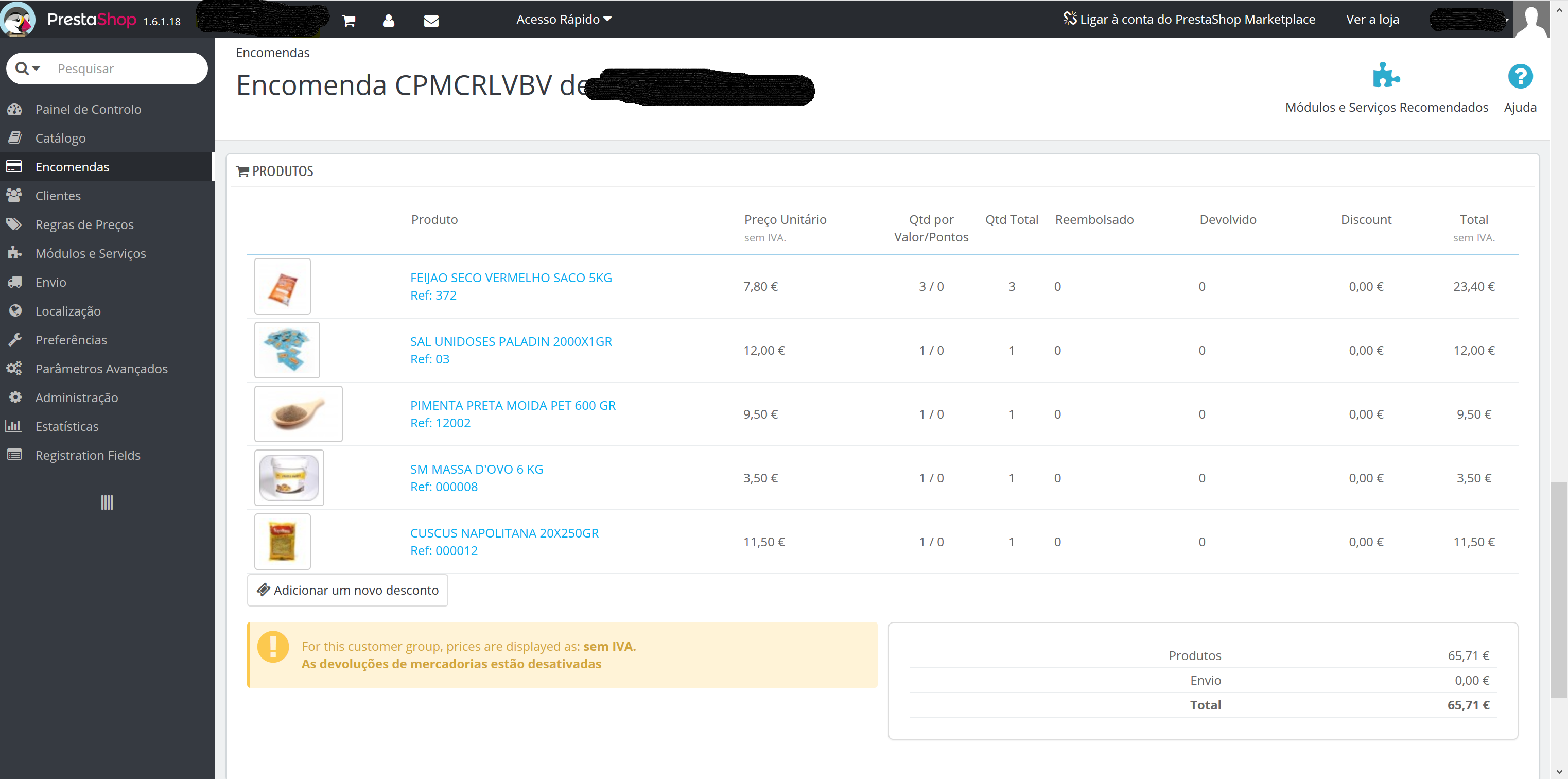
Task: Click Adicionar um novo desconto button
Action: (347, 590)
